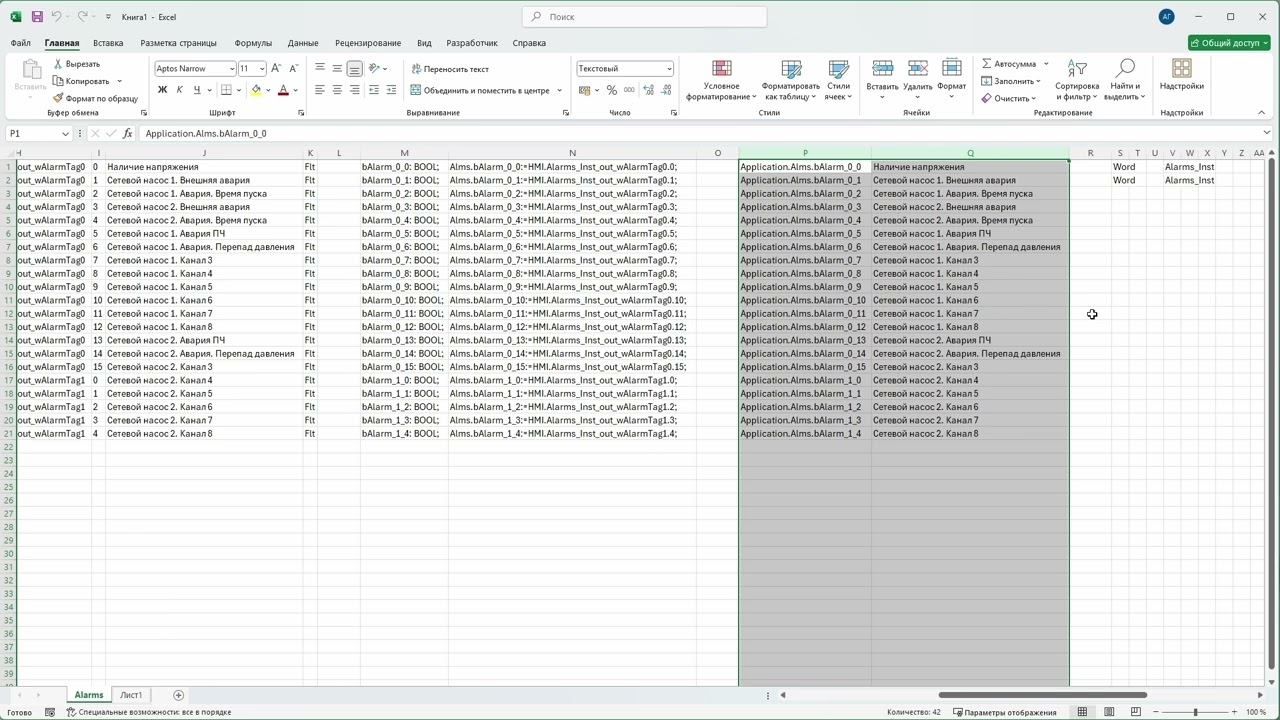The image size is (1280, 720).
Task: Open the Данные ribbon tab
Action: [303, 43]
